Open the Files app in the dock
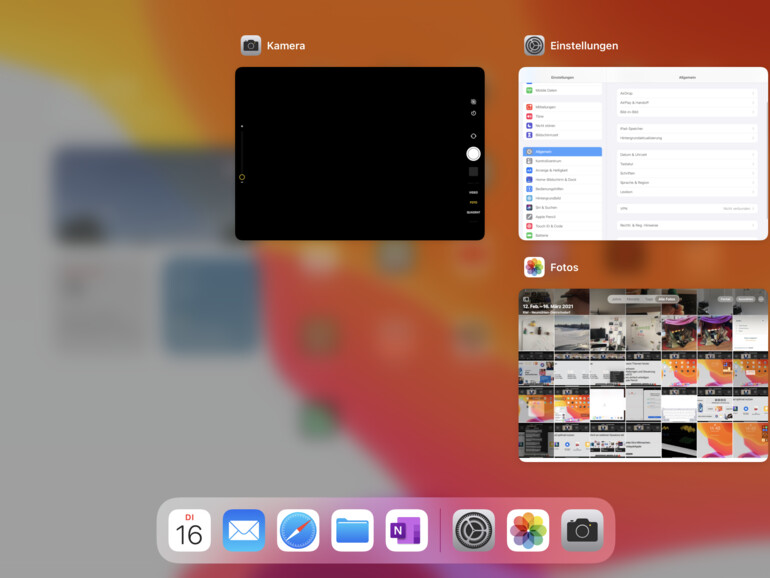Viewport: 770px width, 578px height. pos(352,530)
